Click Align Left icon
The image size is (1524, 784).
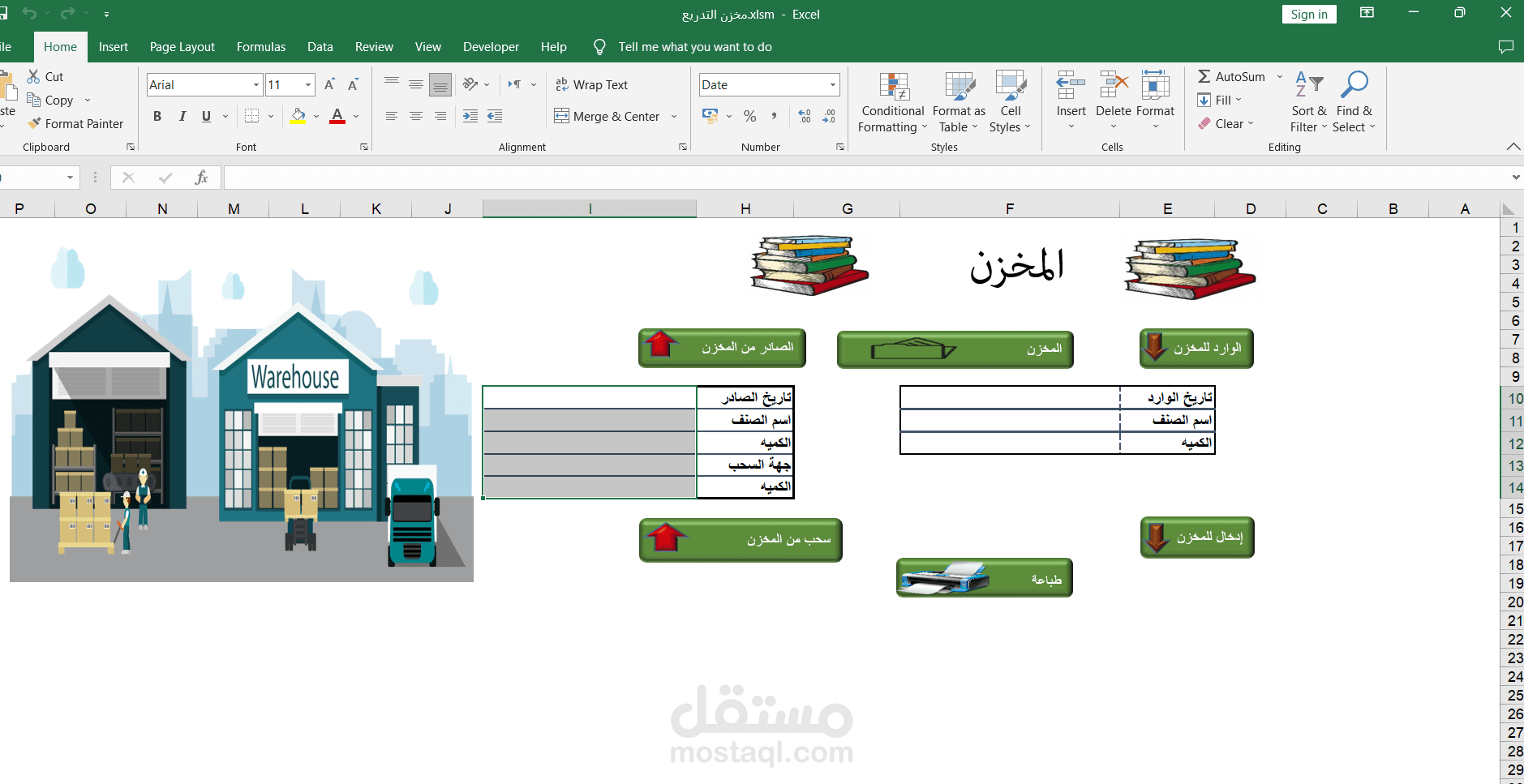click(392, 116)
